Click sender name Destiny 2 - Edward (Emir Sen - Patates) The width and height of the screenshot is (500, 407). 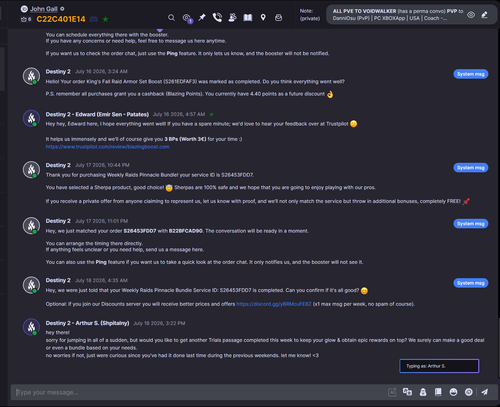point(97,114)
